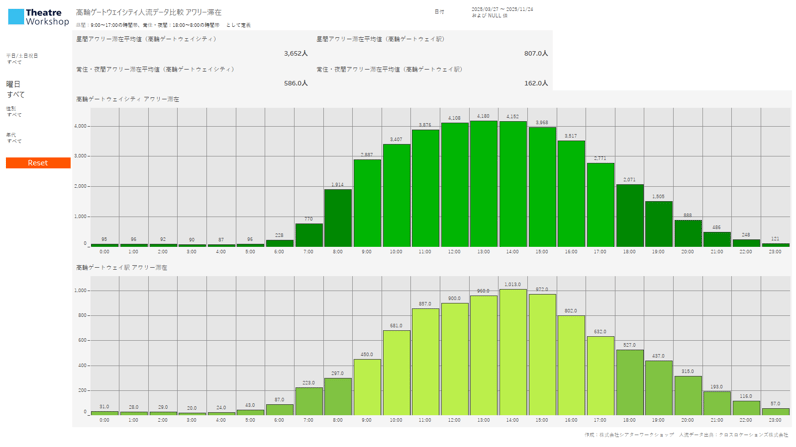Click the 162.0人 station nighttime average
Image resolution: width=796 pixels, height=447 pixels.
pos(535,83)
